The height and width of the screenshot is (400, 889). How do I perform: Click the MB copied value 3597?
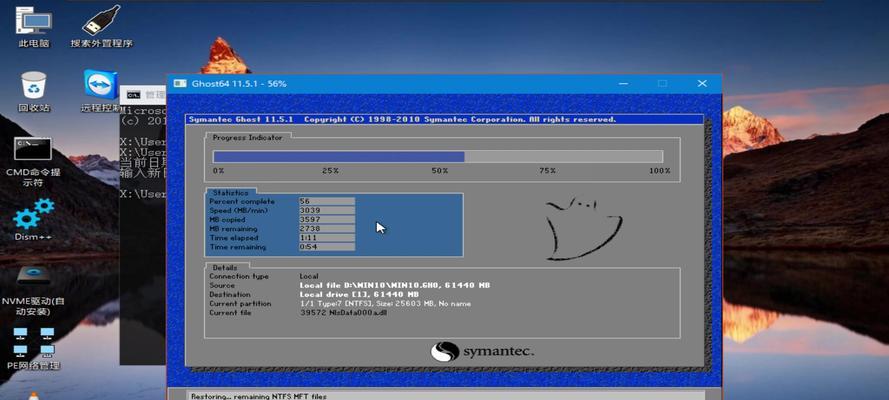[x=327, y=219]
